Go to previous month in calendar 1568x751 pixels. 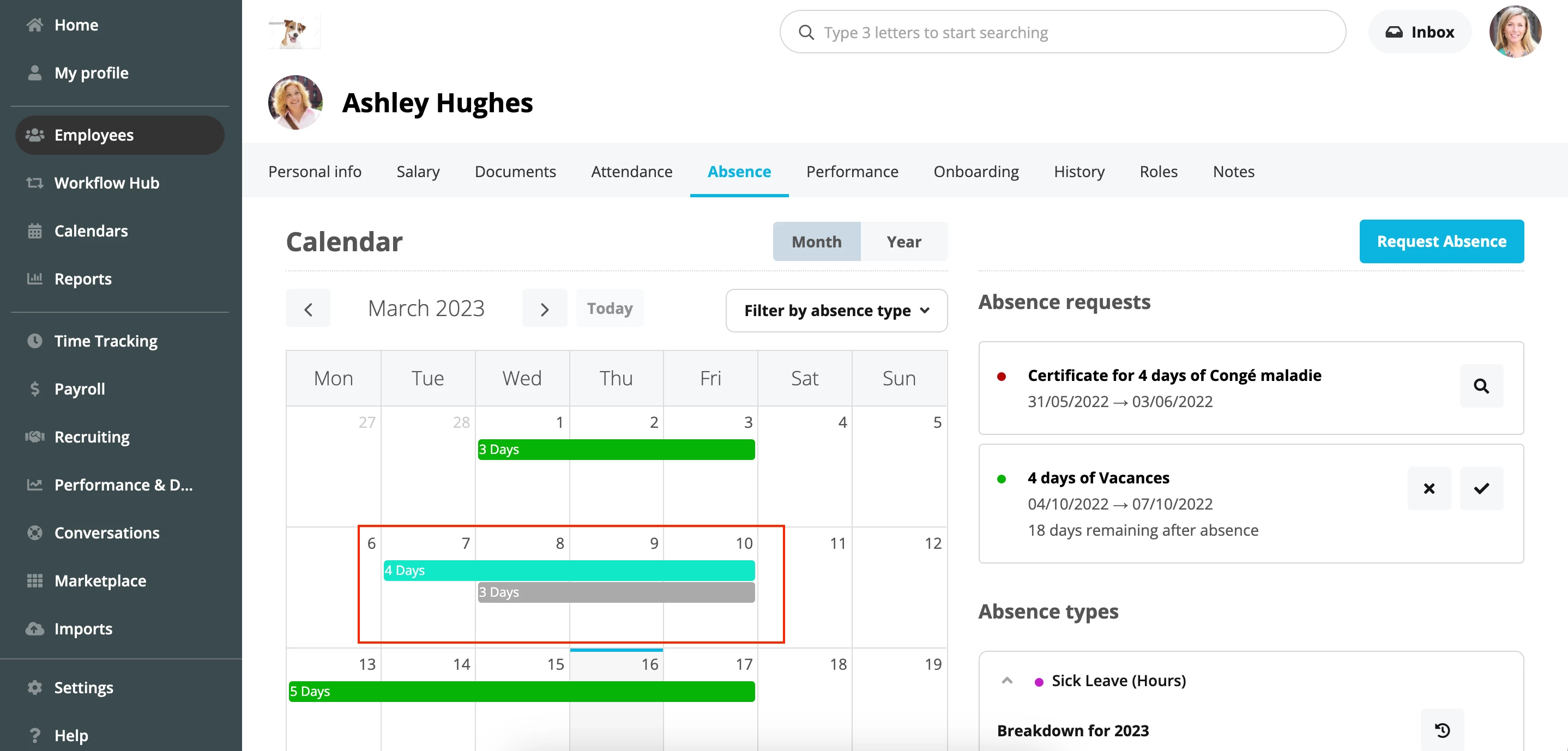308,308
